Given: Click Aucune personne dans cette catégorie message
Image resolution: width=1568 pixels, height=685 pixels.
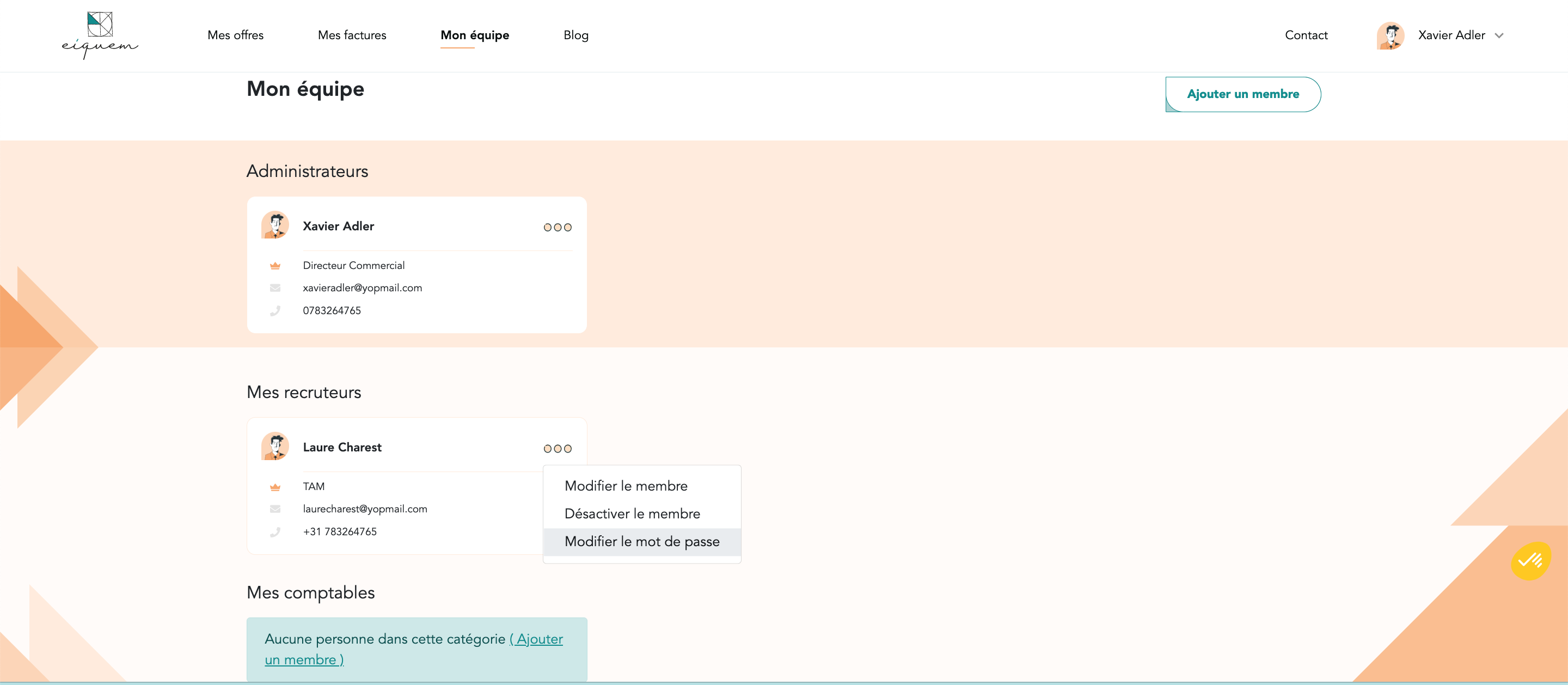Looking at the screenshot, I should (x=385, y=639).
